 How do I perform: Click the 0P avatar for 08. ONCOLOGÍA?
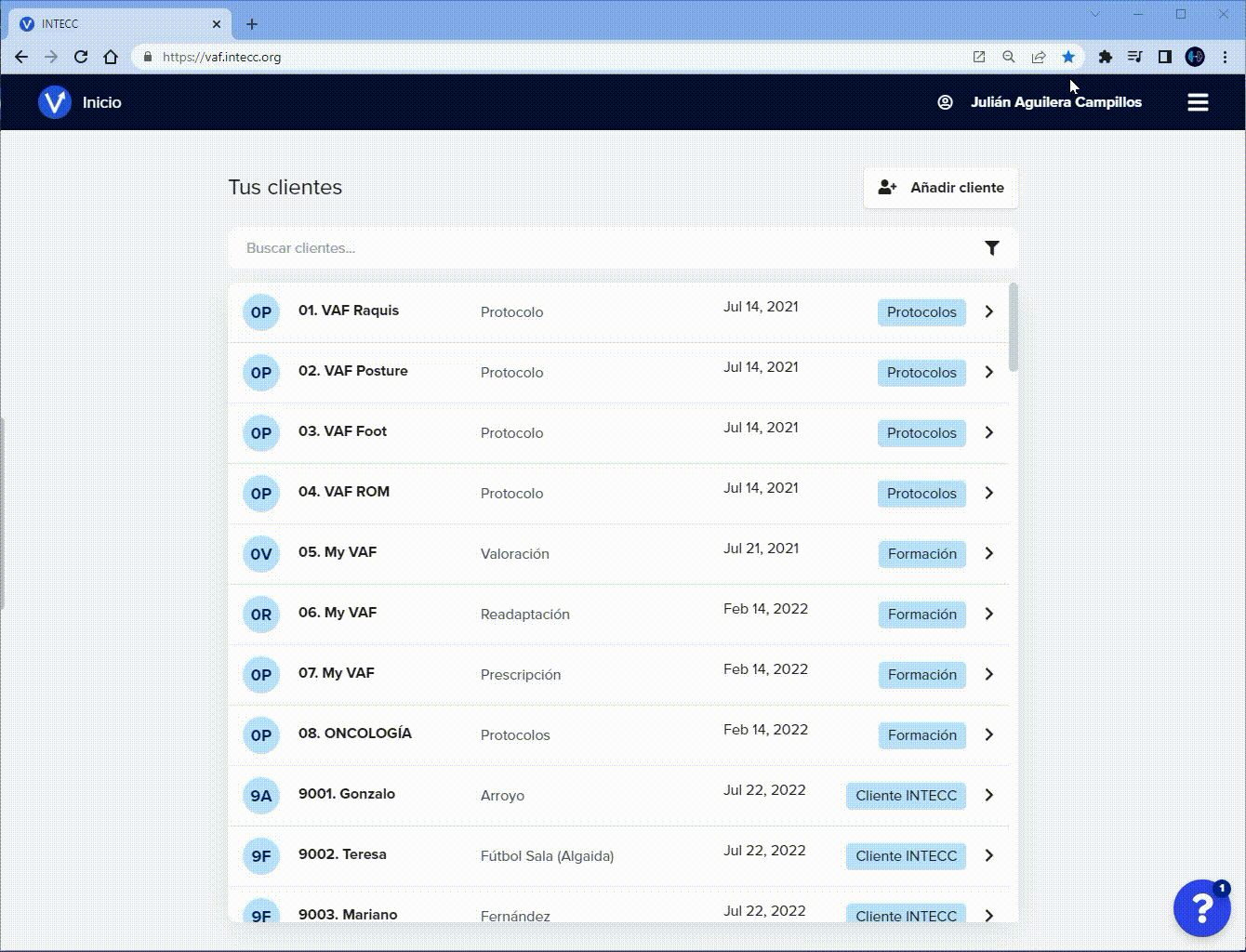tap(261, 735)
